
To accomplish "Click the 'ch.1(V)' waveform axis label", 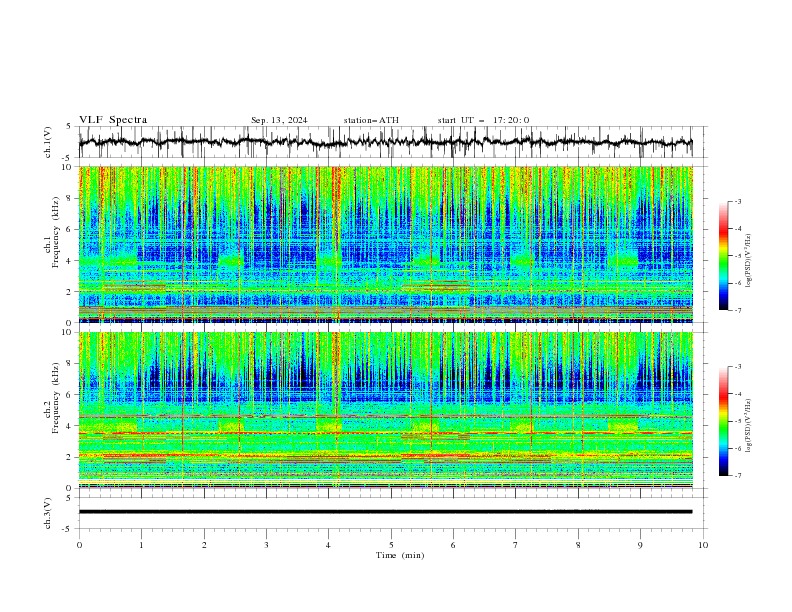I will [48, 142].
